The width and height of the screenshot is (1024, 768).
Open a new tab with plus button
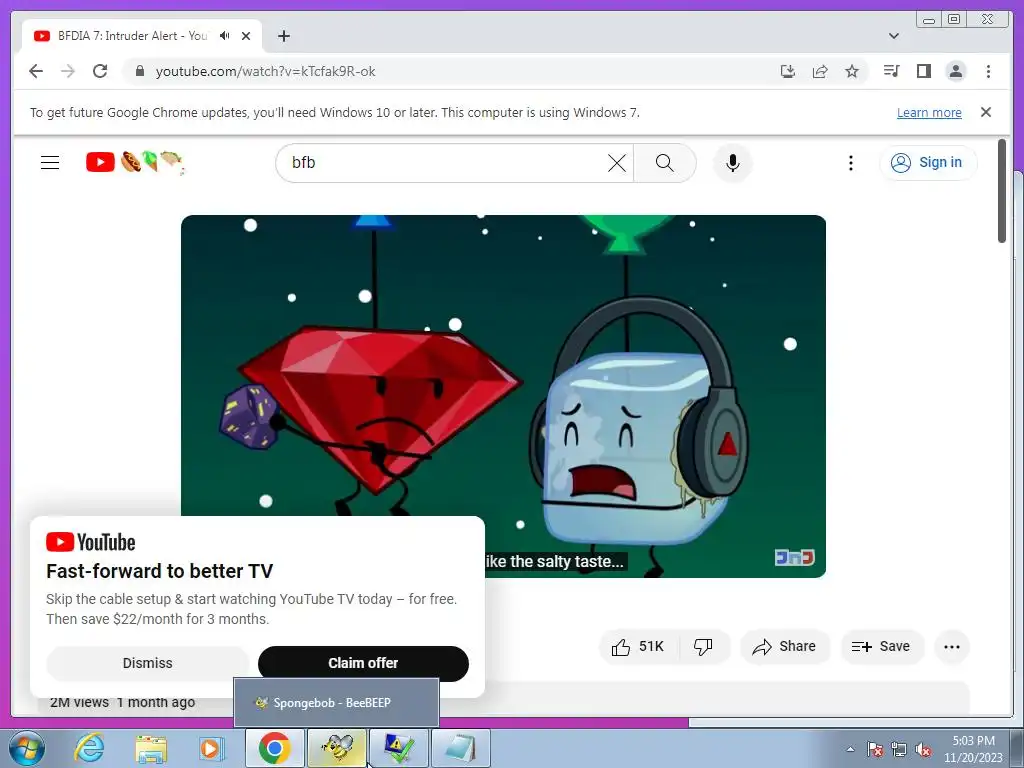pos(283,36)
